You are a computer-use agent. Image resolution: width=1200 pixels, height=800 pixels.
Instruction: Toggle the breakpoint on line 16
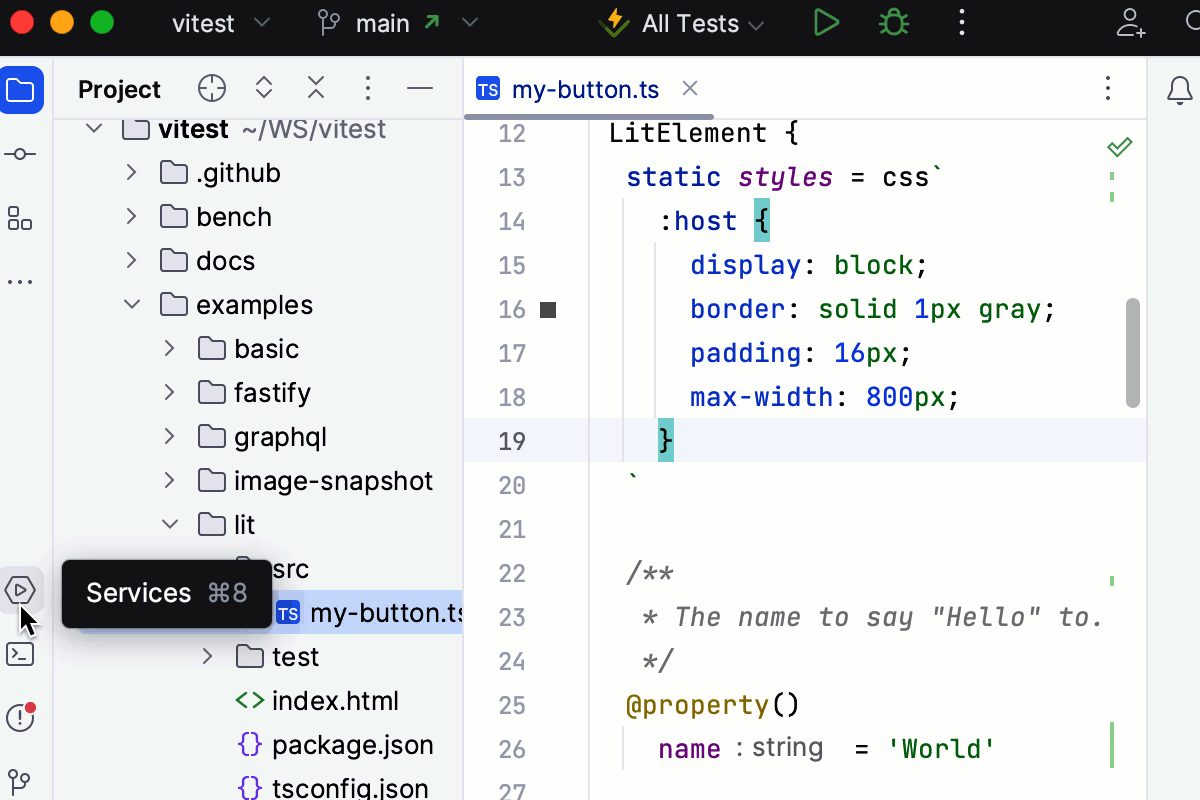(547, 310)
